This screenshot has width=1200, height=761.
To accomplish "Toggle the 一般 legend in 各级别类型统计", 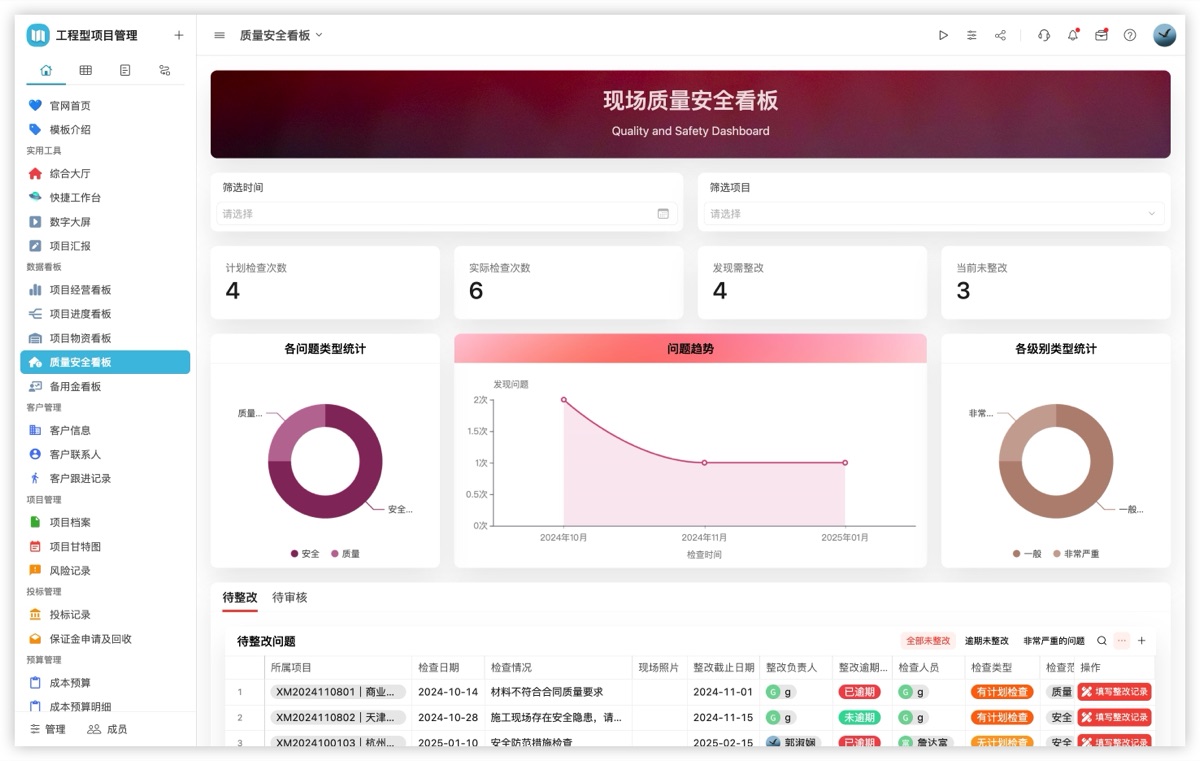I will coord(1027,553).
